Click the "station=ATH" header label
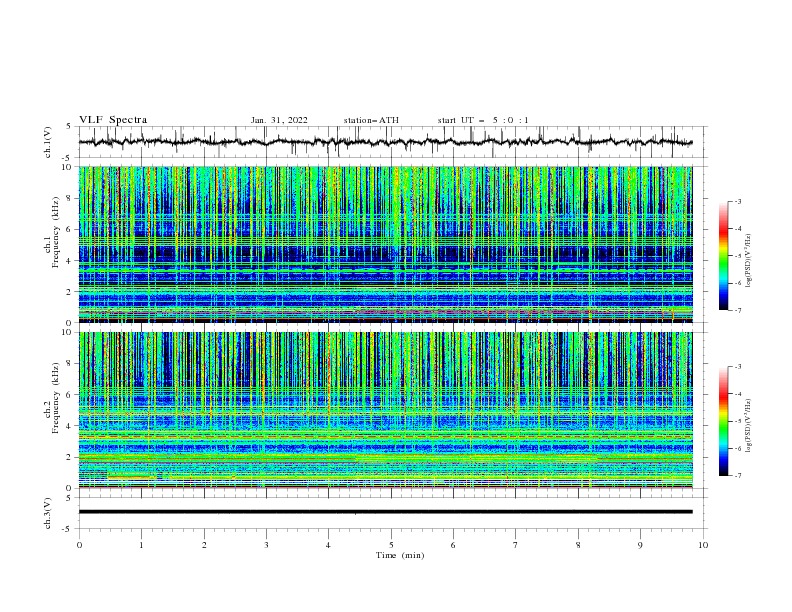This screenshot has width=792, height=612. pos(371,120)
